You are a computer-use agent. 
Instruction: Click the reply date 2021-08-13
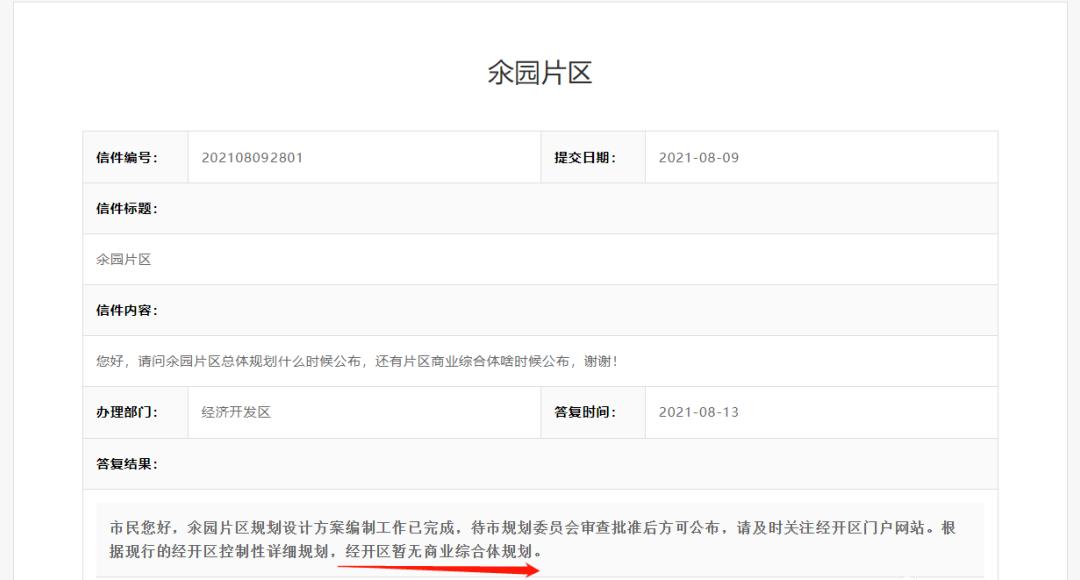click(x=700, y=412)
